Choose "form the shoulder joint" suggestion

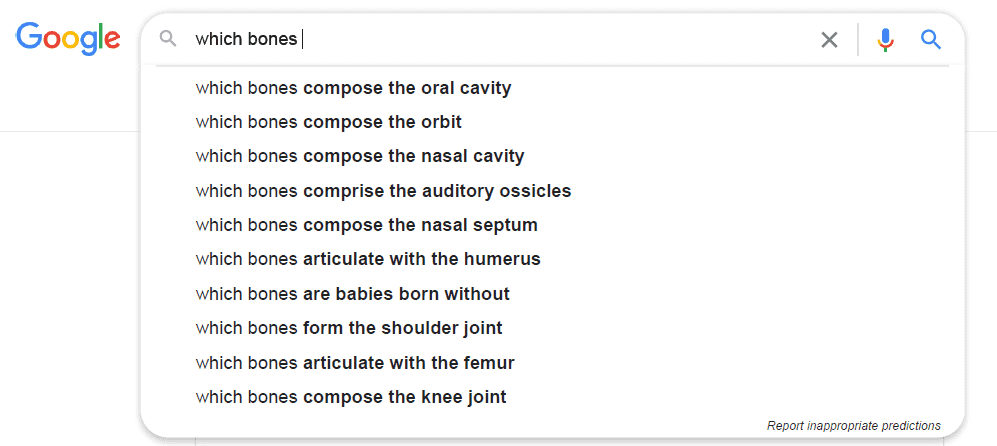pos(349,328)
